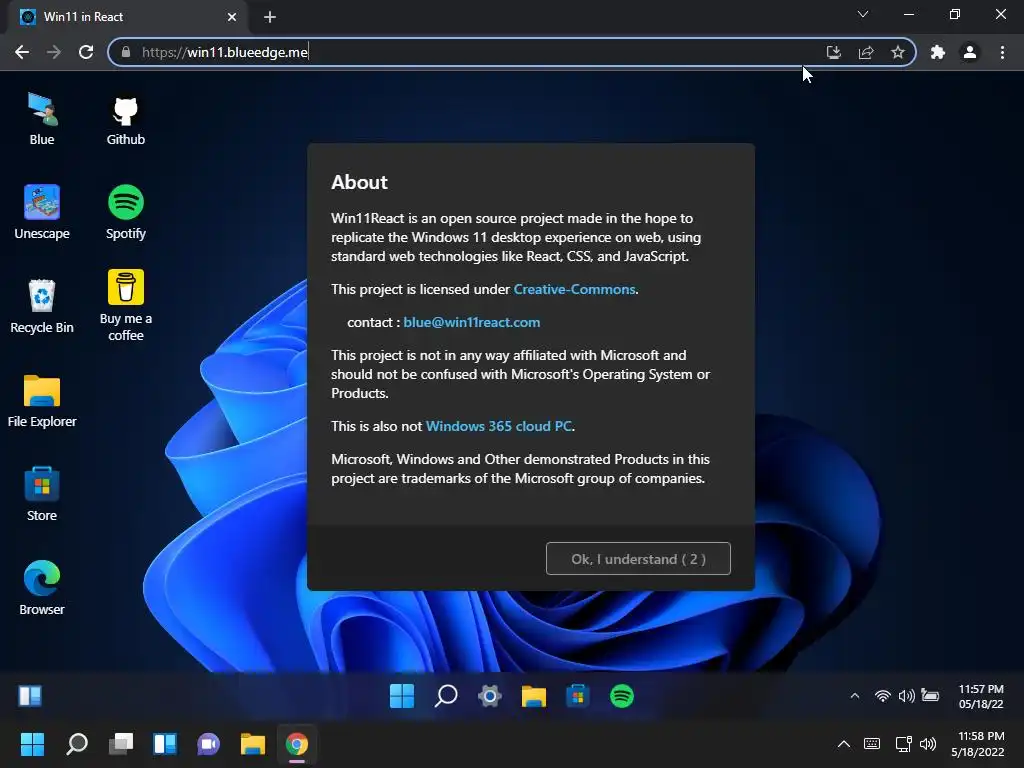Close the Win11 in React tab
1024x768 pixels.
(x=232, y=17)
